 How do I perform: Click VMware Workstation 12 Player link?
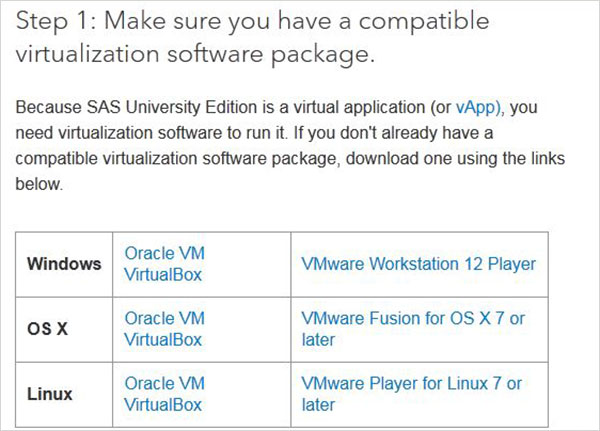point(418,264)
